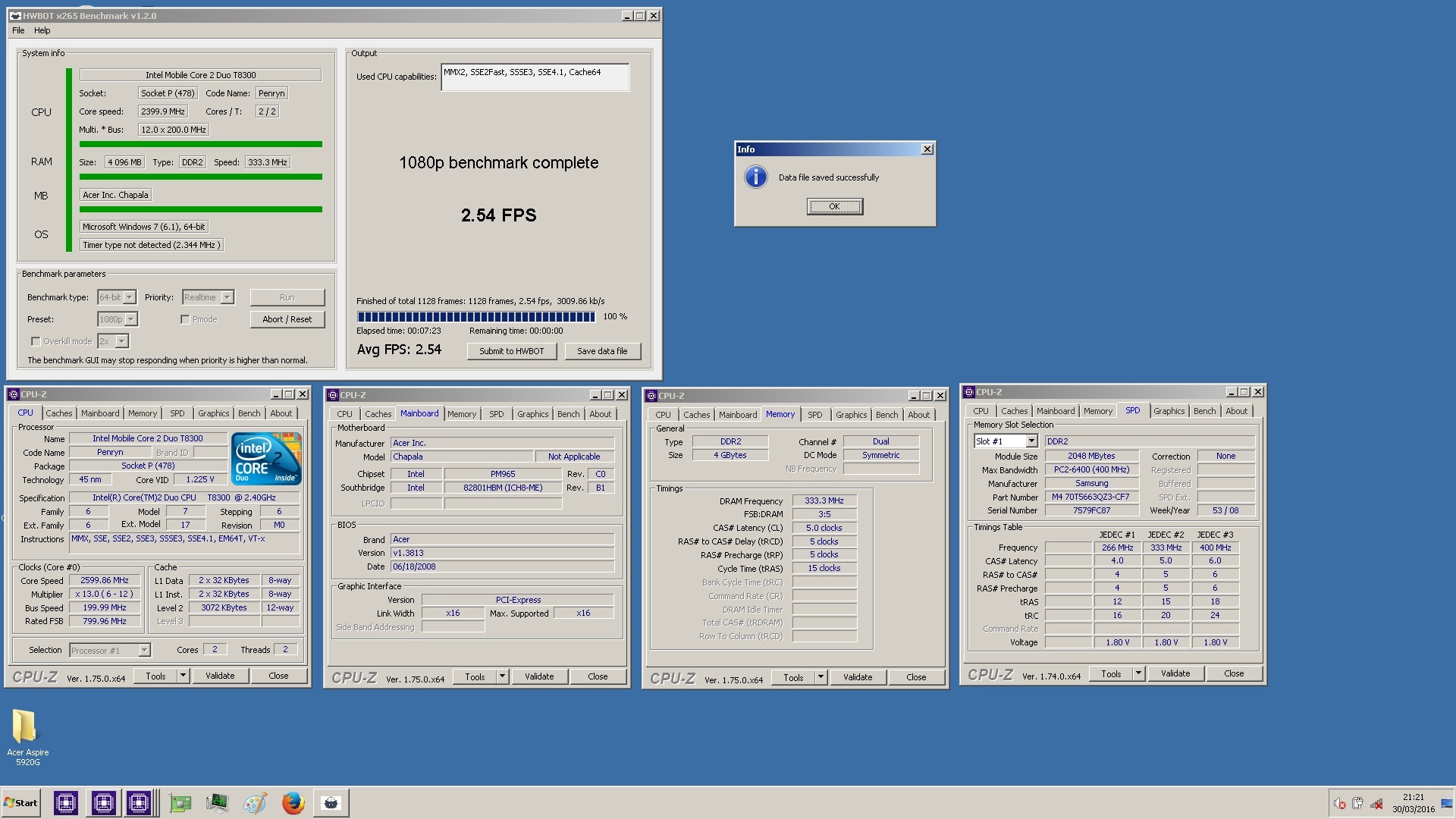This screenshot has height=819, width=1456.
Task: Click the Save data file button
Action: [x=602, y=351]
